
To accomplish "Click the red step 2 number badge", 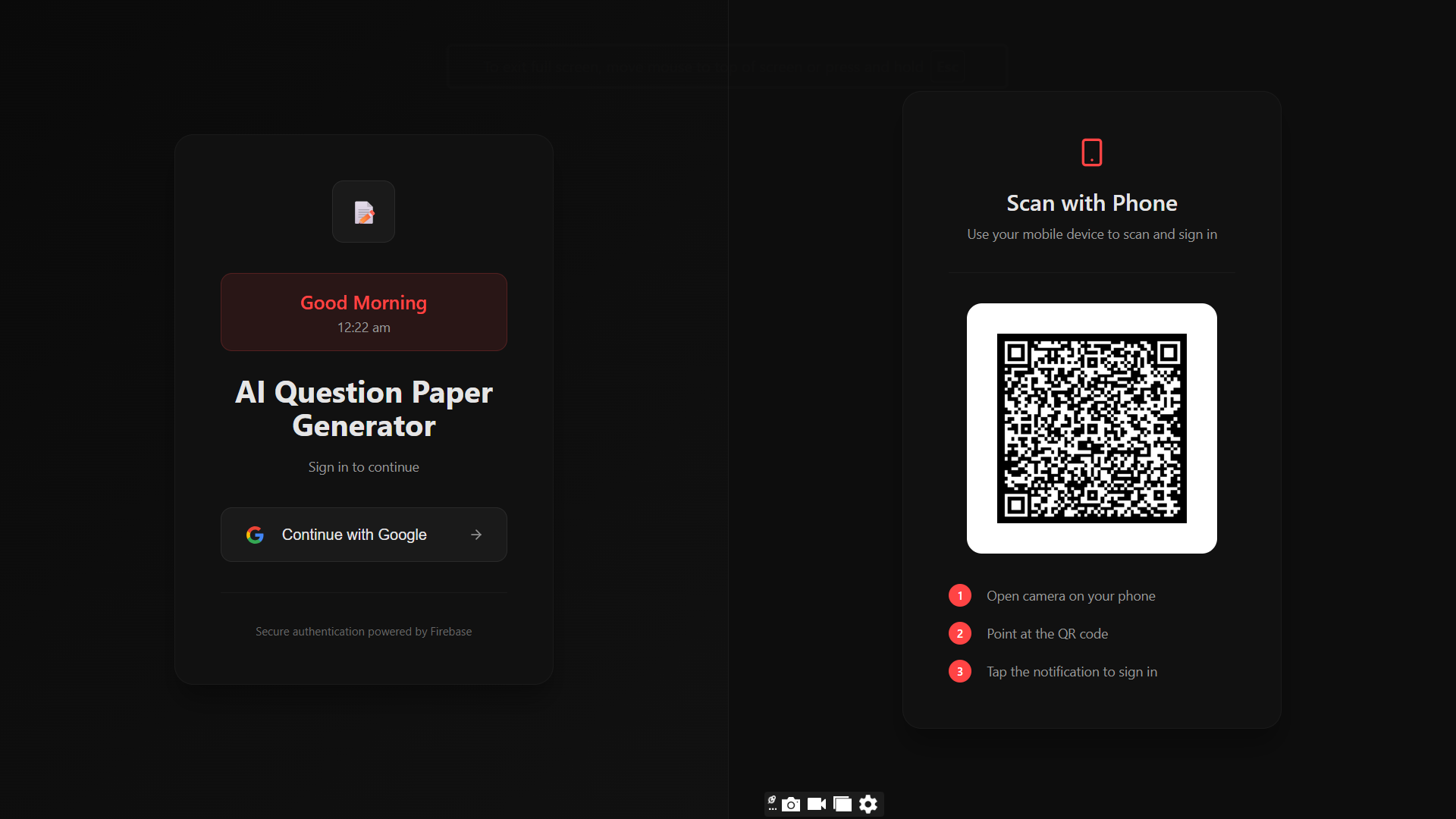I will click(x=959, y=633).
